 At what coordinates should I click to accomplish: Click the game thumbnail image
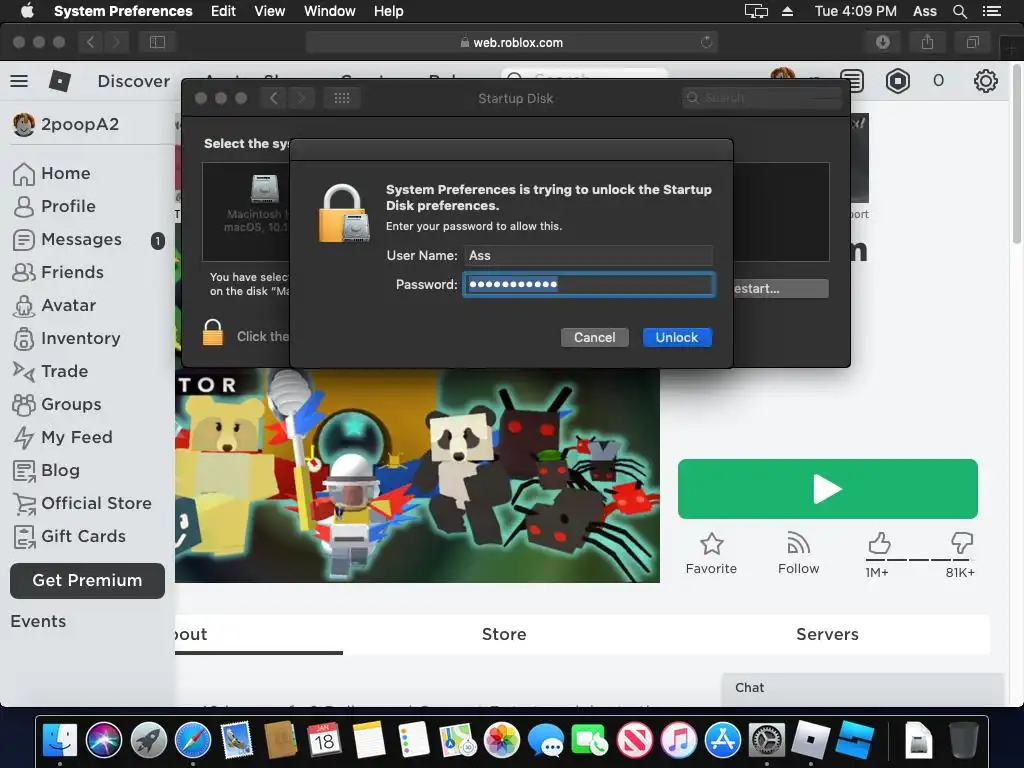pyautogui.click(x=417, y=475)
